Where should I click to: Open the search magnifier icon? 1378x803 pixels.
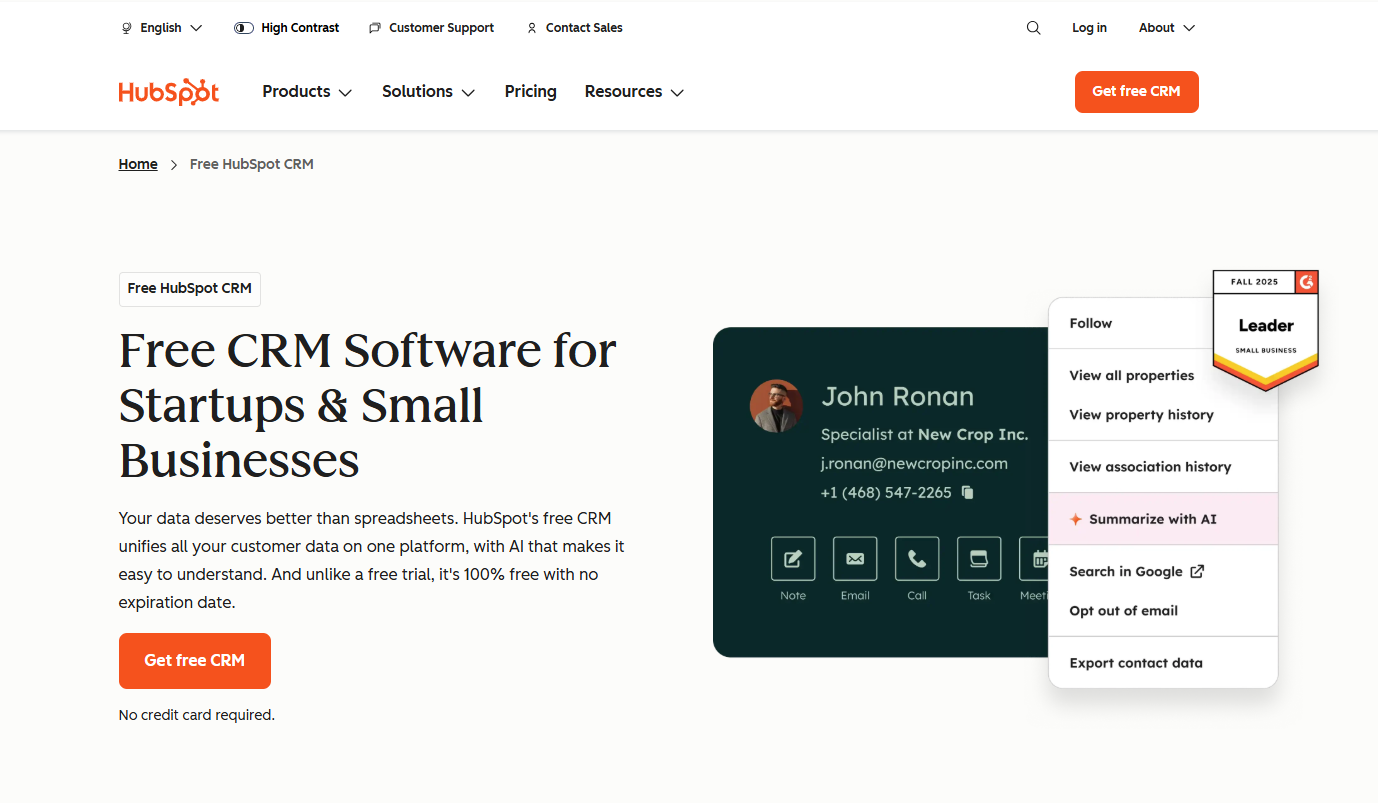tap(1033, 27)
